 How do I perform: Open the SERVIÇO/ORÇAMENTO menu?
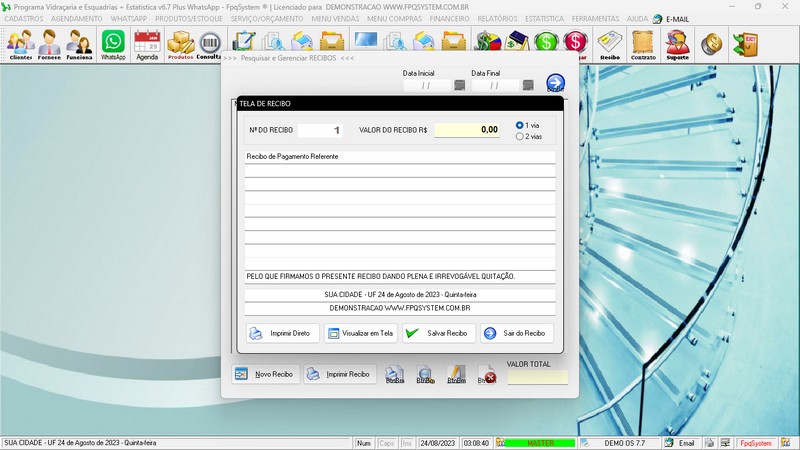click(267, 19)
